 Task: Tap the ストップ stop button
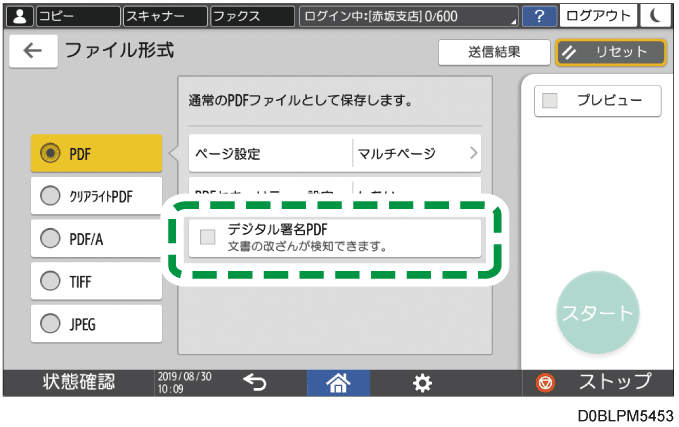[x=598, y=383]
